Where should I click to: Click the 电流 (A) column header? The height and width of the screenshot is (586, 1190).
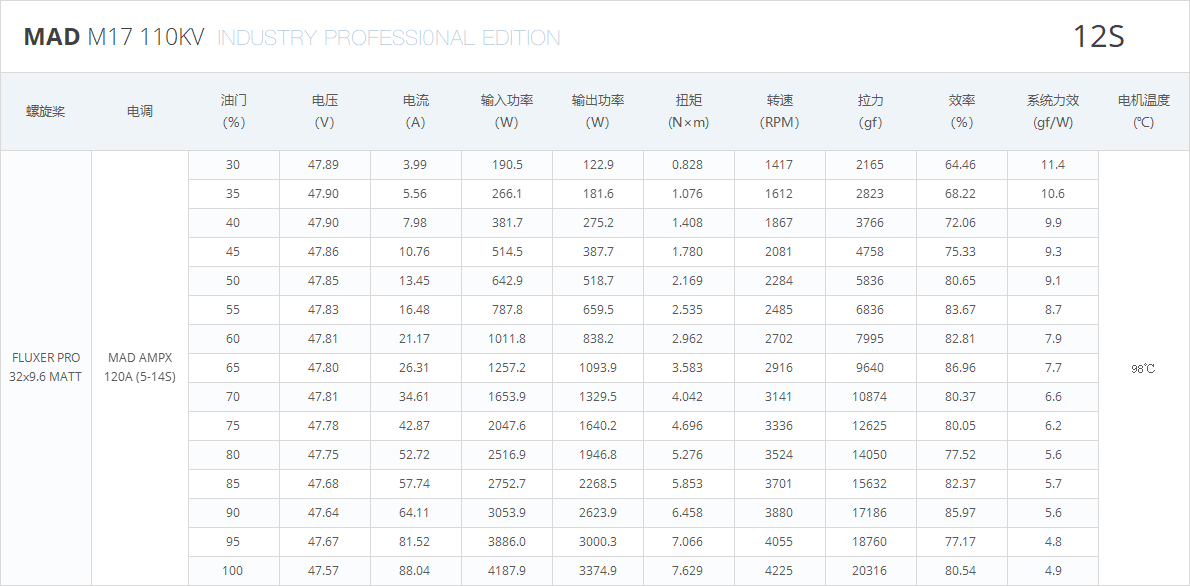tap(415, 112)
